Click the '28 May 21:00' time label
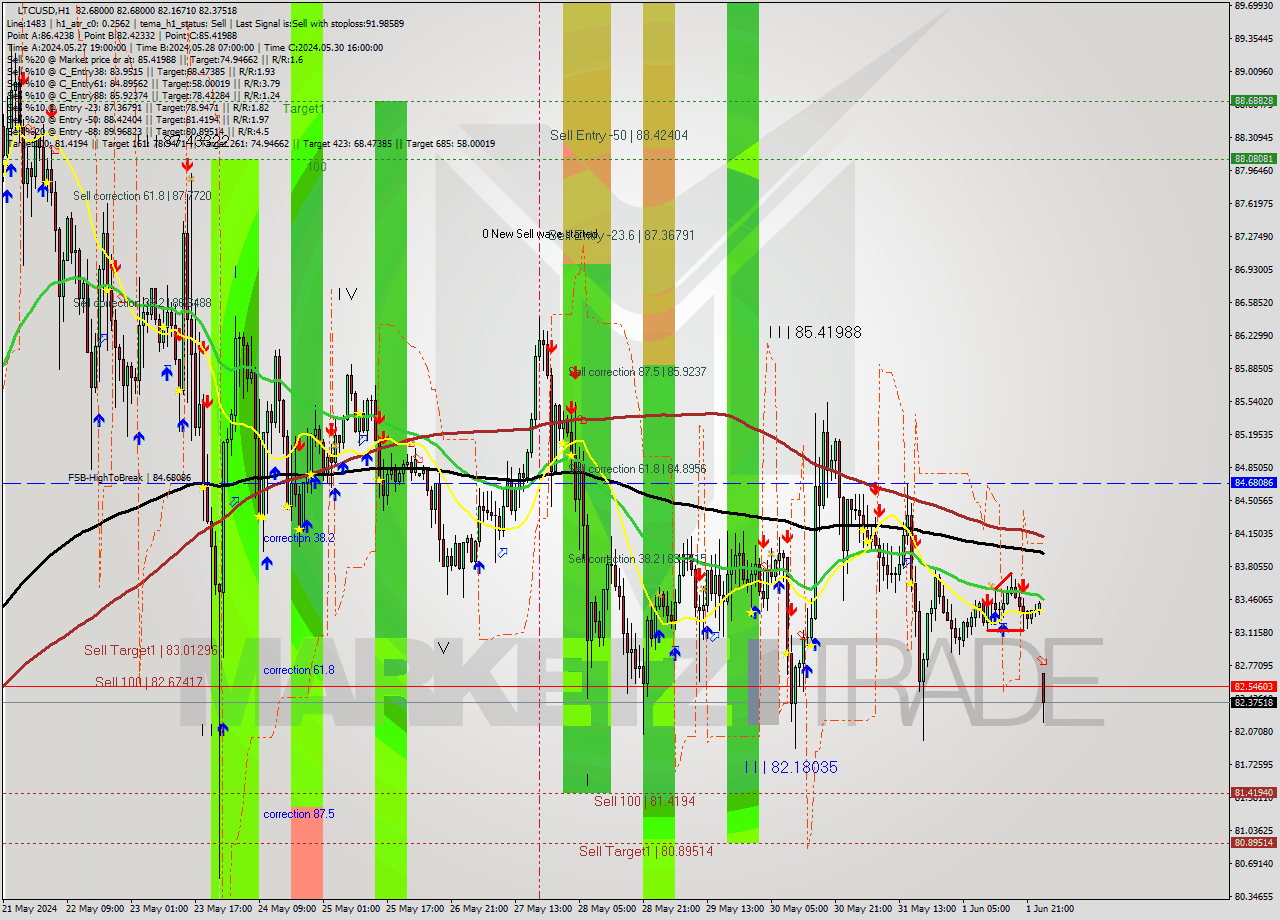1280x920 pixels. point(671,909)
